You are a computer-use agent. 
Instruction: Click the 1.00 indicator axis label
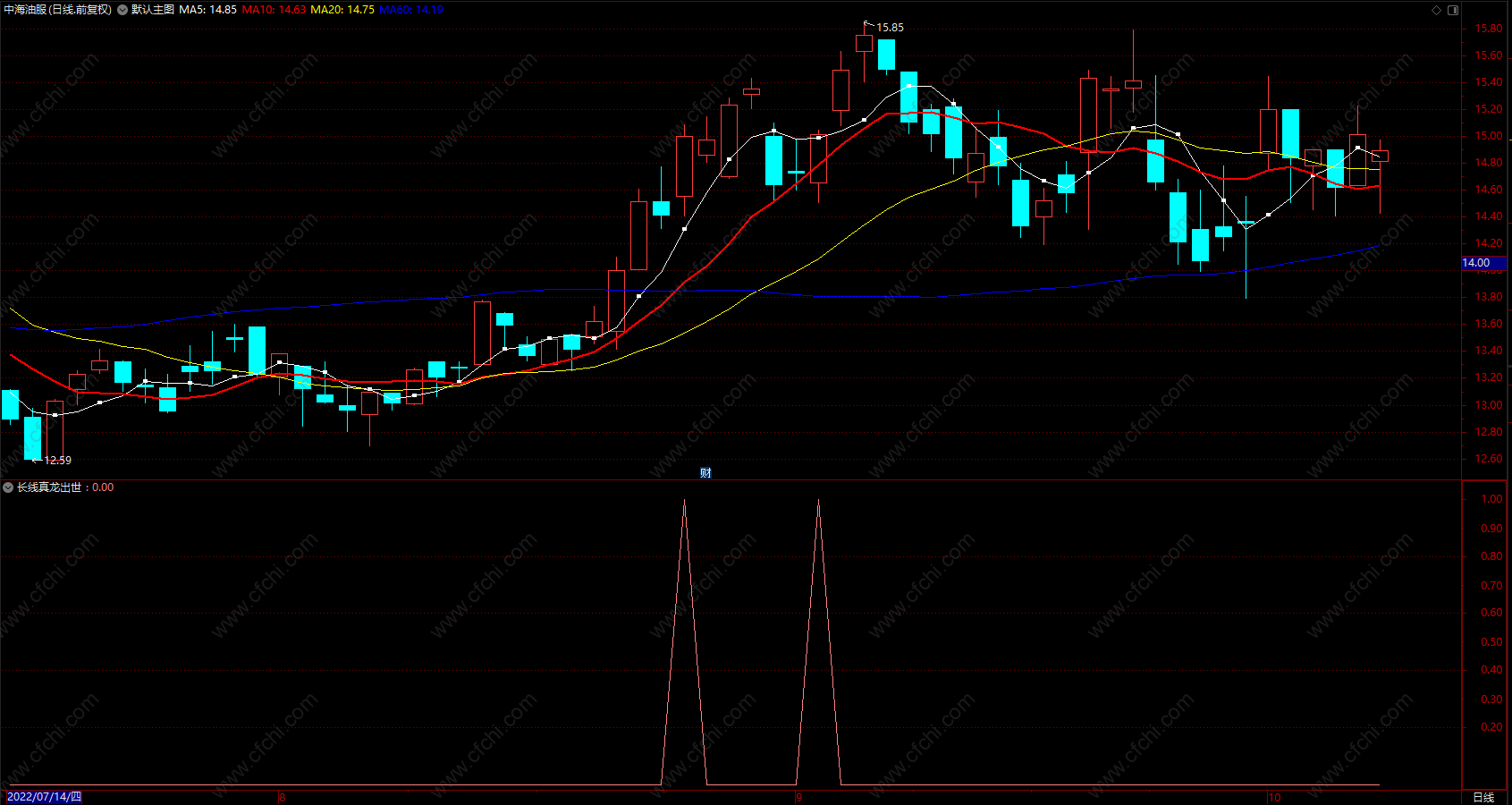[1491, 499]
